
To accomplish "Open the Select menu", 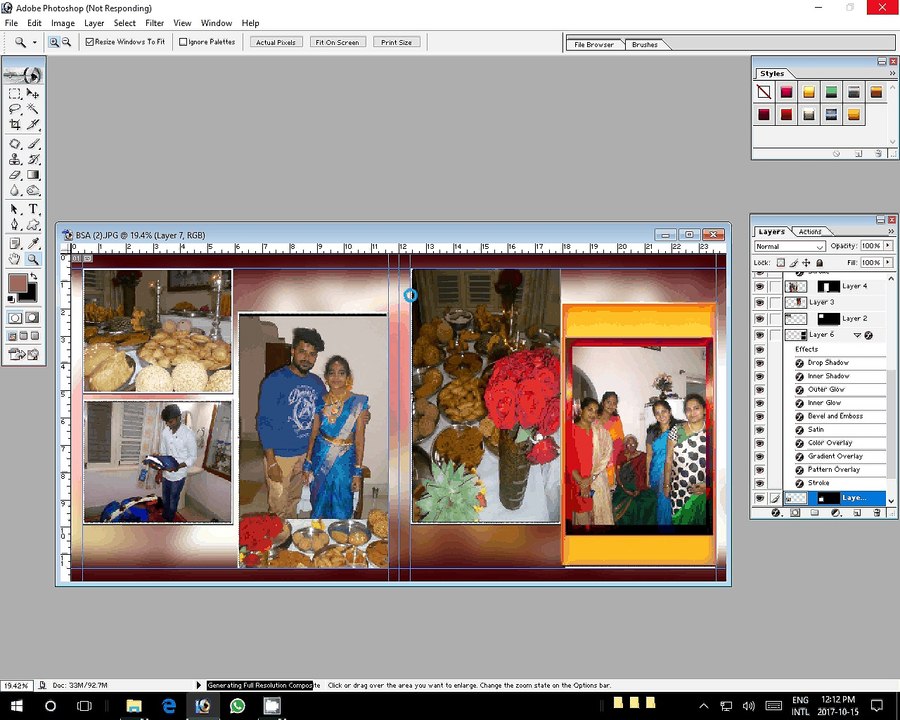I will click(125, 23).
